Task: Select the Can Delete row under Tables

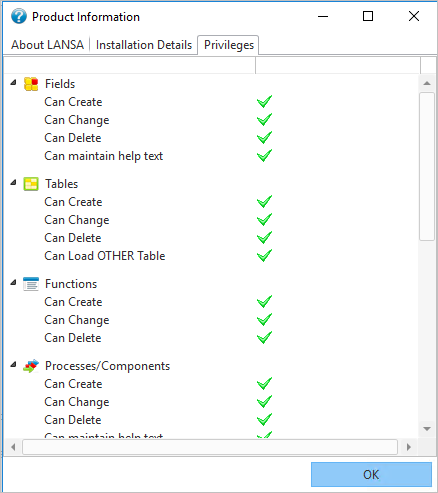Action: click(73, 238)
